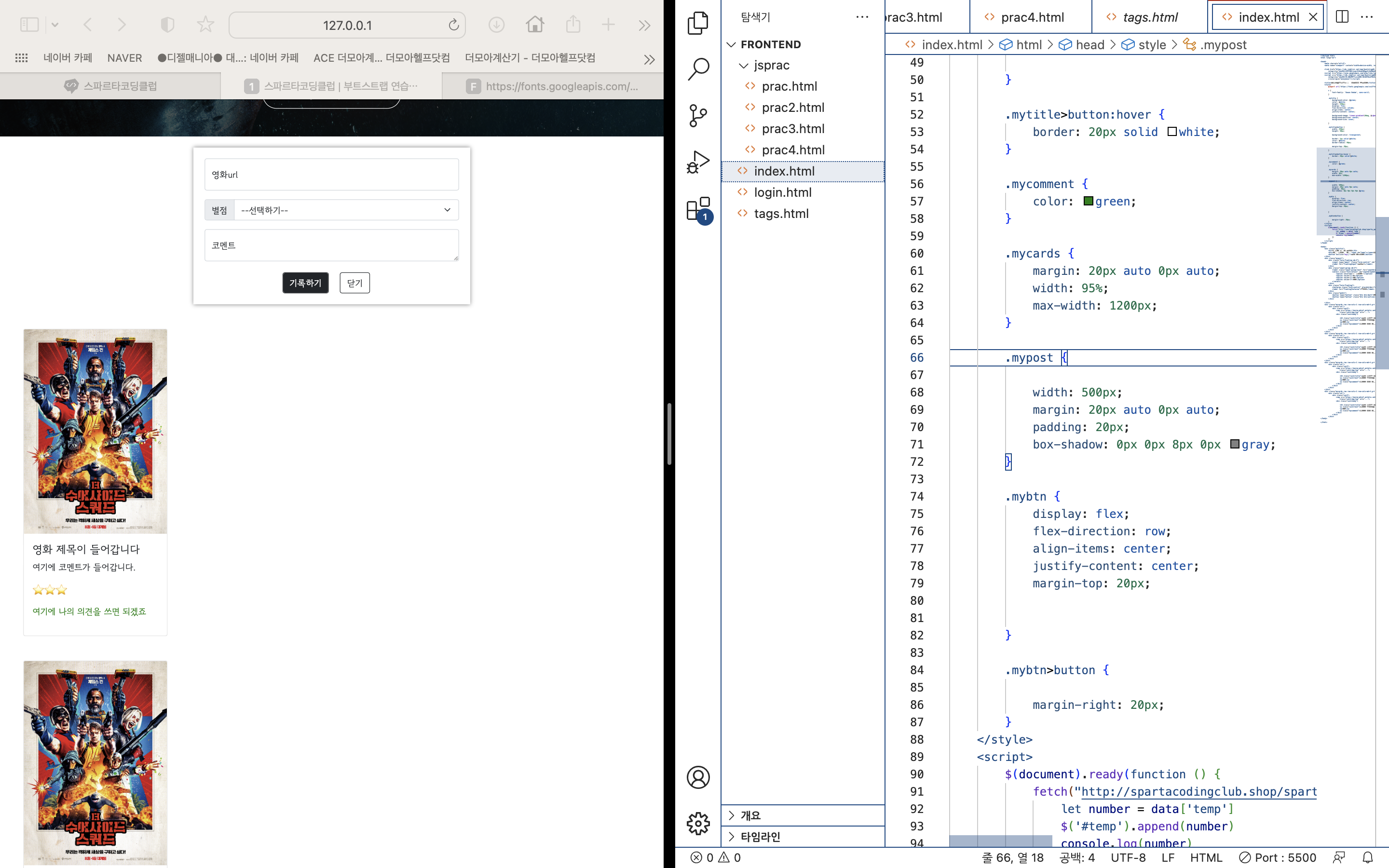The height and width of the screenshot is (868, 1389).
Task: Open the Manage gear menu
Action: (x=698, y=823)
